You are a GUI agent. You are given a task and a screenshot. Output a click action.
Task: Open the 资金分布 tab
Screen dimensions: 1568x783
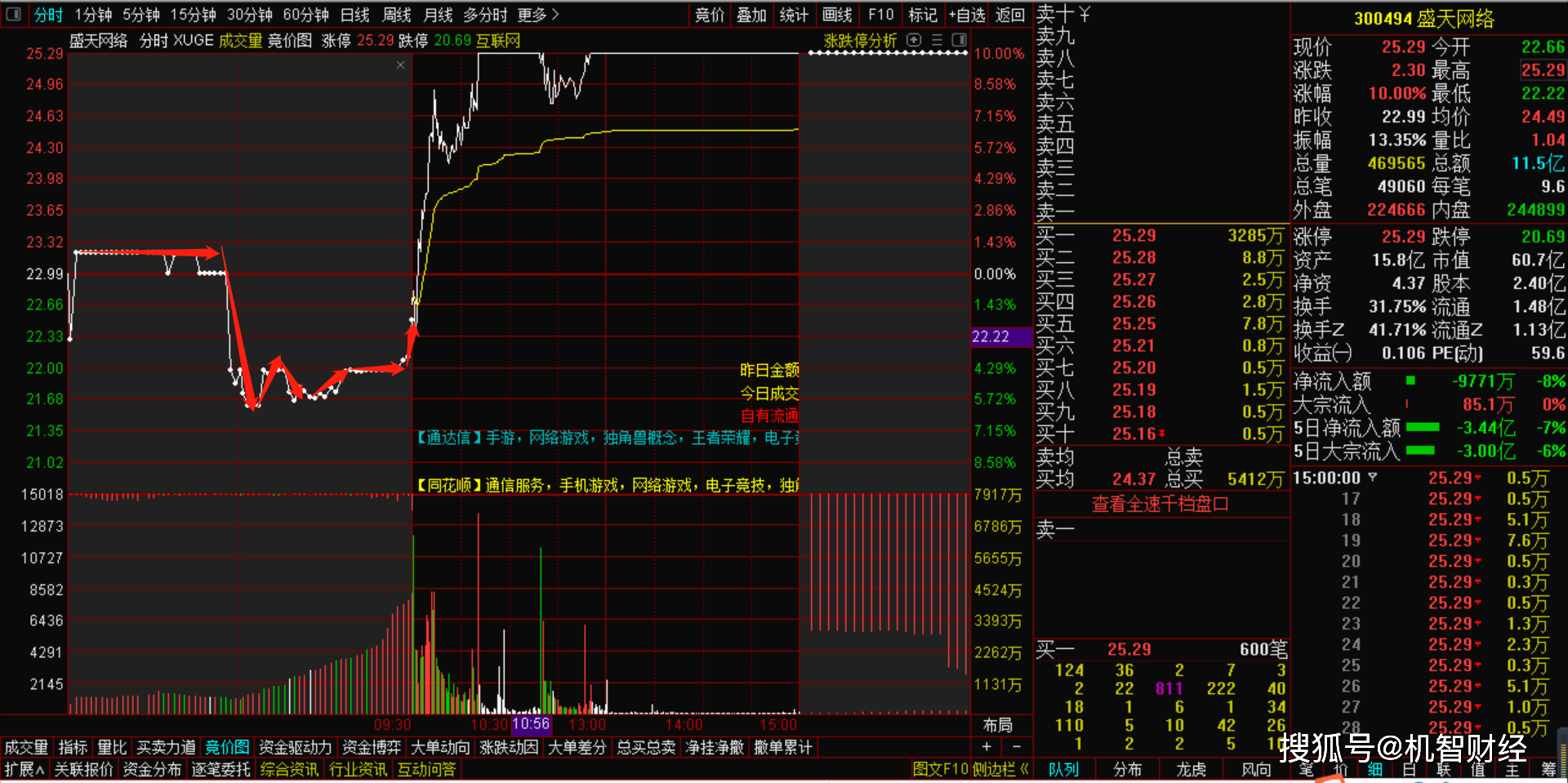152,769
